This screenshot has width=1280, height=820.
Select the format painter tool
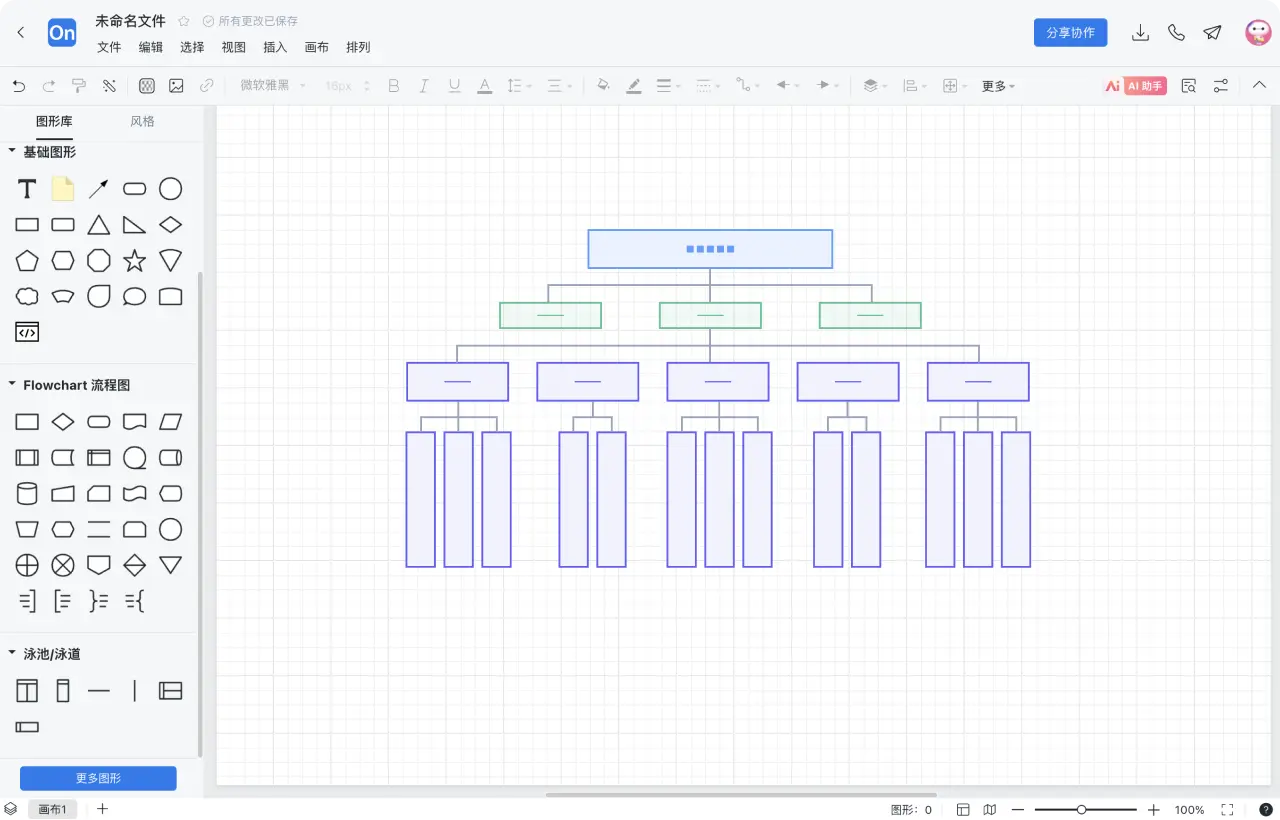(x=79, y=86)
